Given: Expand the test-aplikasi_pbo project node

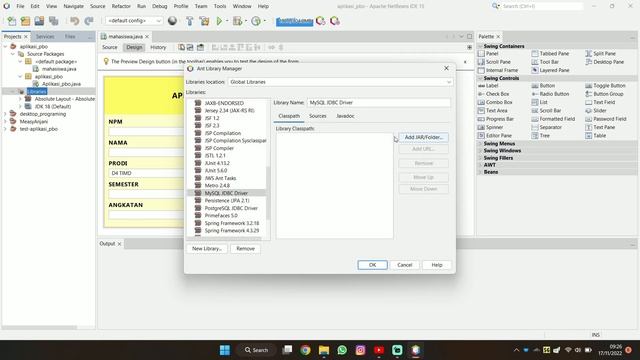Looking at the screenshot, I should (x=6, y=129).
